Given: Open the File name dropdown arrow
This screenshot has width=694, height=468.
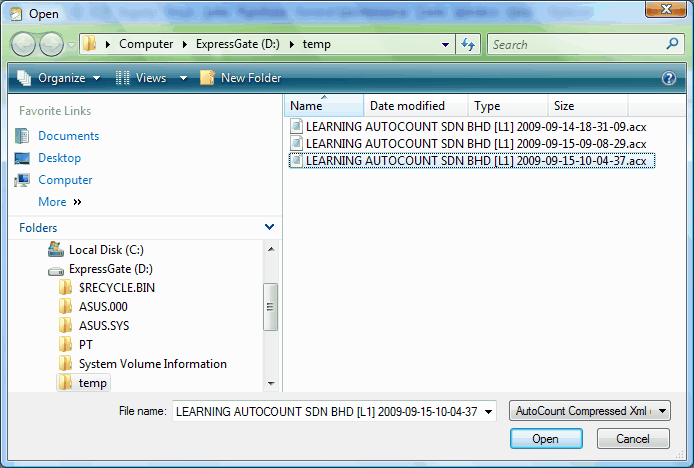Looking at the screenshot, I should tap(488, 412).
